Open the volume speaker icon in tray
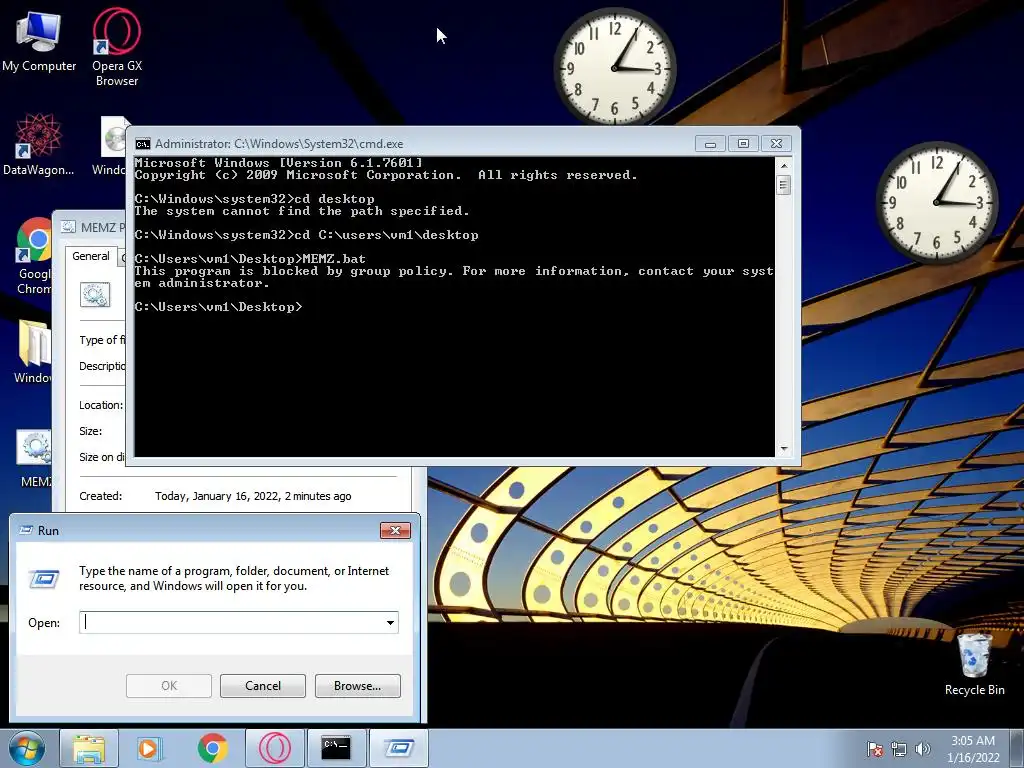The width and height of the screenshot is (1024, 768). pos(922,749)
